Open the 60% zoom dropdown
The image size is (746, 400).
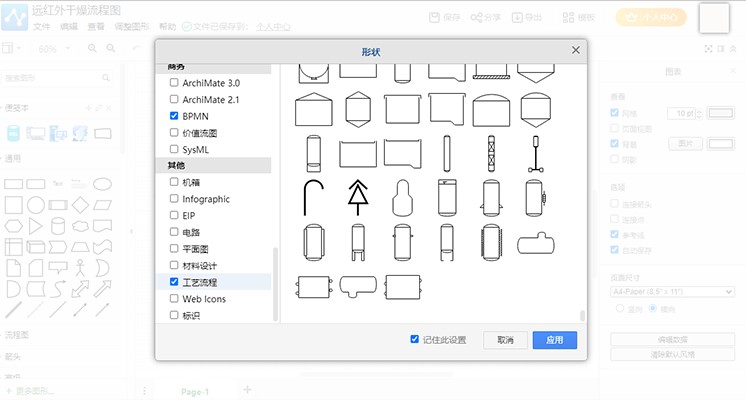click(x=53, y=49)
